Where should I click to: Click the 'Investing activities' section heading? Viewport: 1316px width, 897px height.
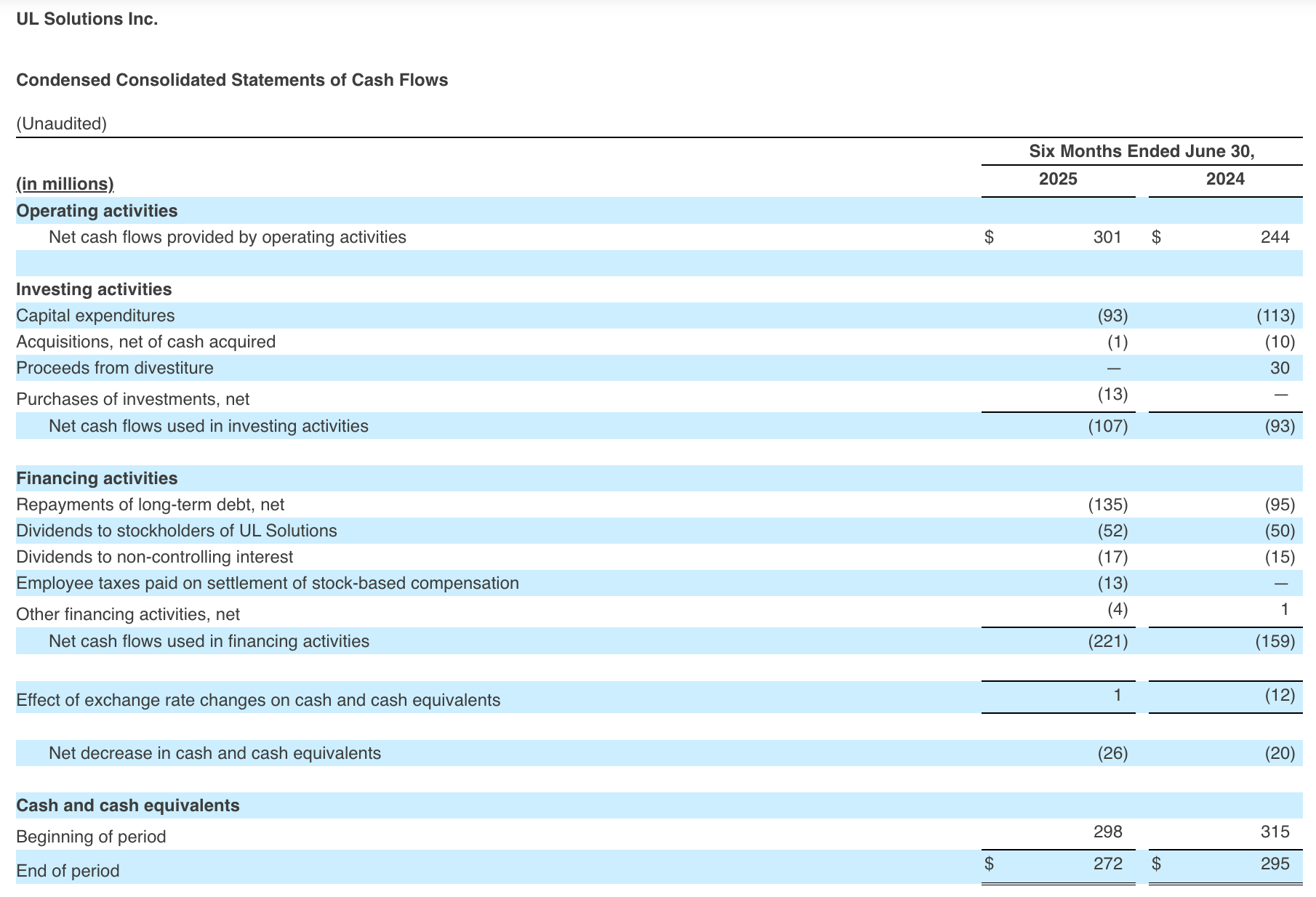94,289
